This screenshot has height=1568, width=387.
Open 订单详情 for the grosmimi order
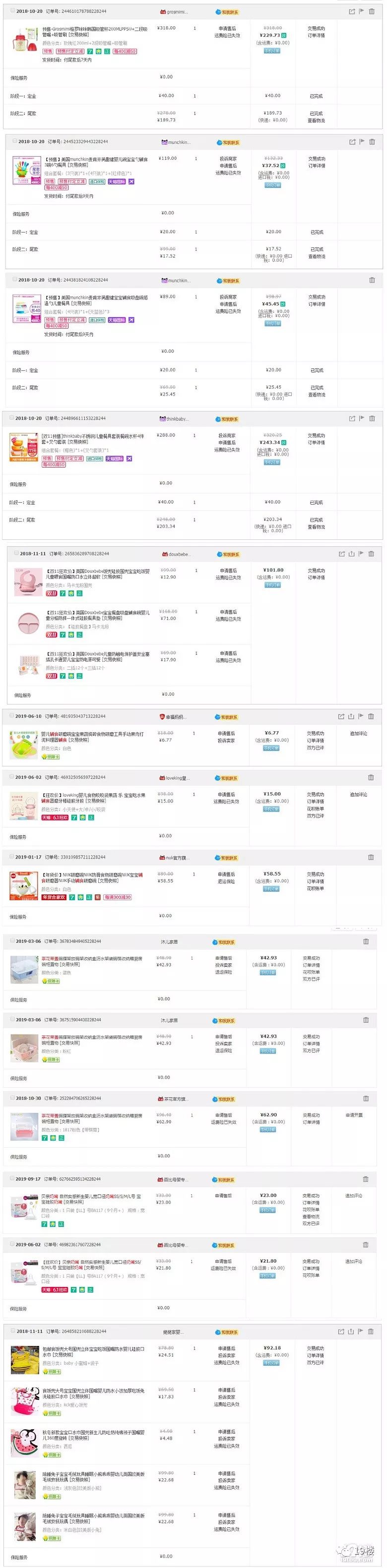pyautogui.click(x=316, y=36)
